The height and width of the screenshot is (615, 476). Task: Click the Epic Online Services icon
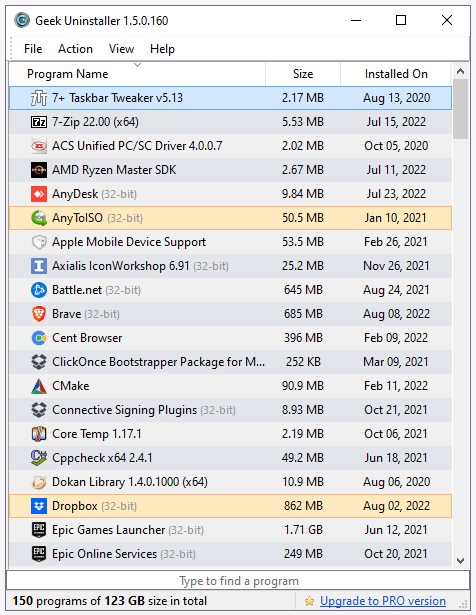[39, 554]
